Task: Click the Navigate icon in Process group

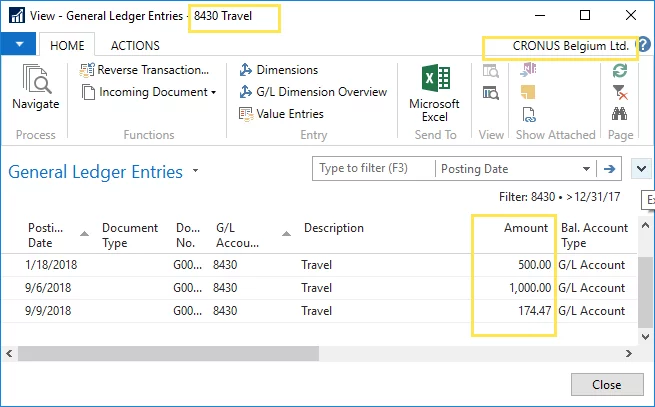Action: (x=35, y=88)
